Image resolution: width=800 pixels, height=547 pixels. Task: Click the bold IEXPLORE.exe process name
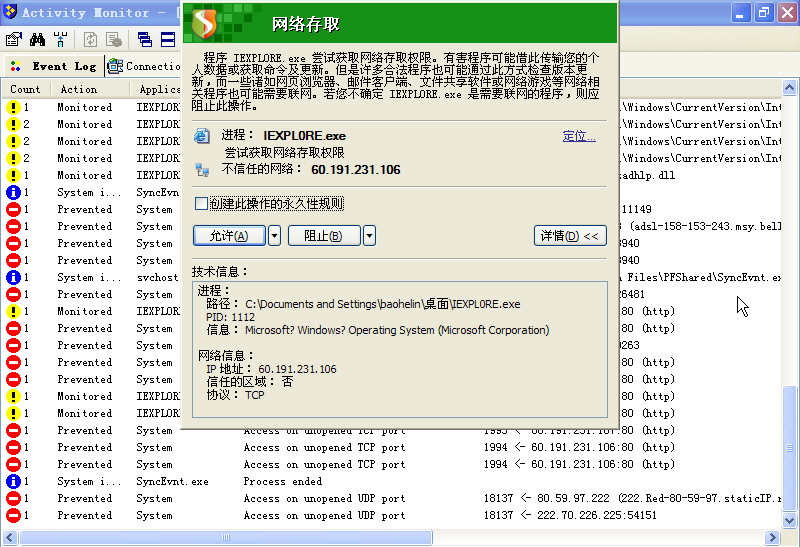305,136
